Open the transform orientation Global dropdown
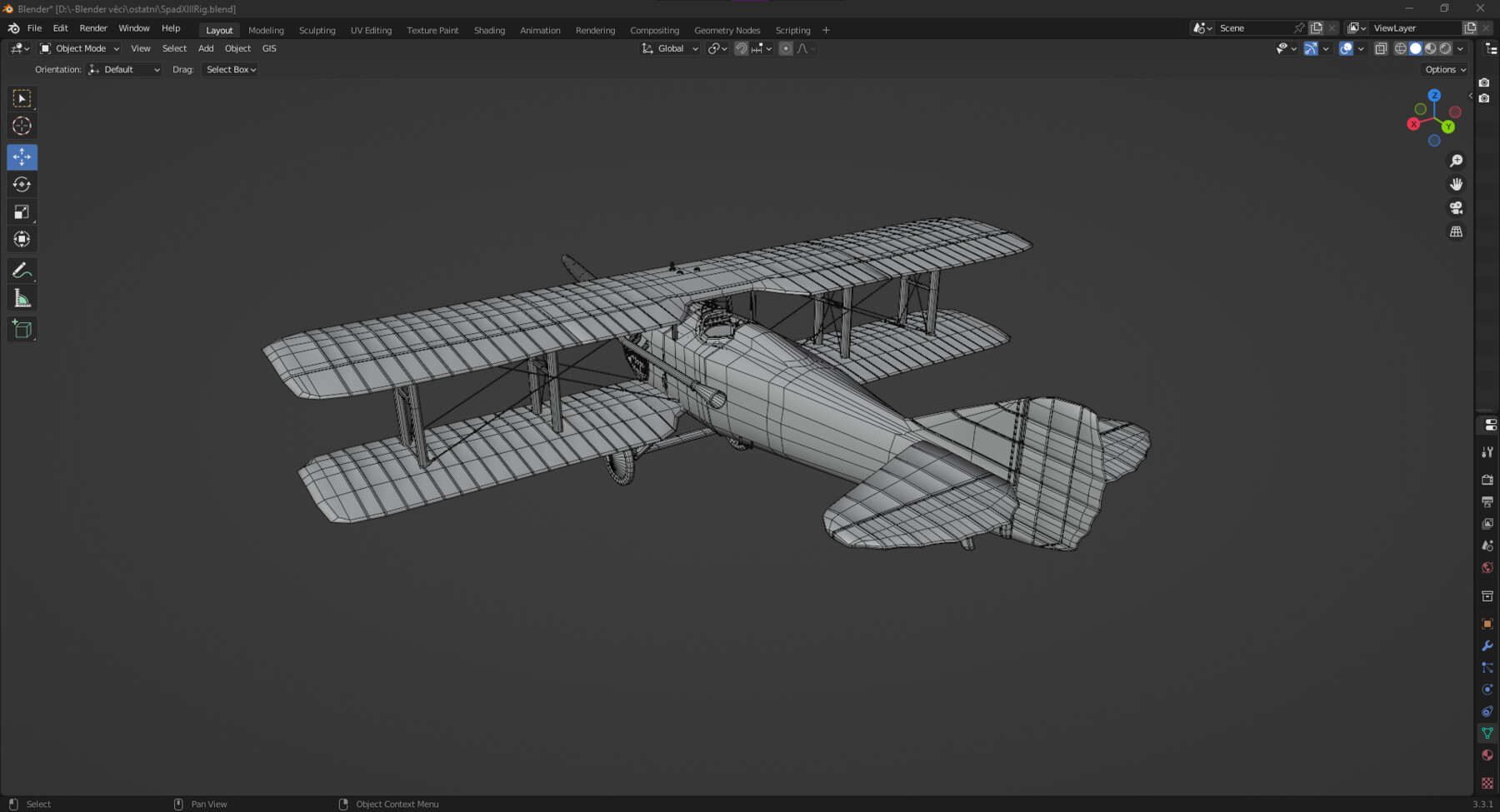 click(x=669, y=48)
